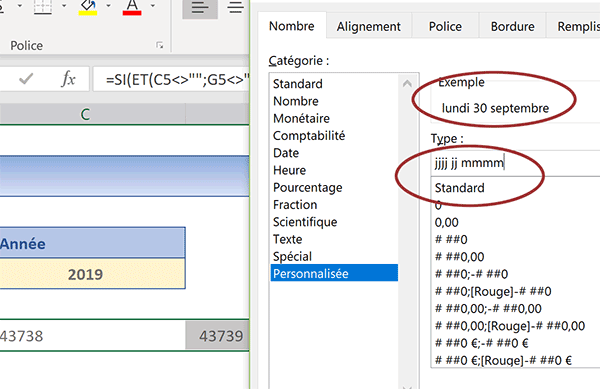The image size is (600, 389).
Task: Click the cell containing 2019
Action: click(x=92, y=274)
